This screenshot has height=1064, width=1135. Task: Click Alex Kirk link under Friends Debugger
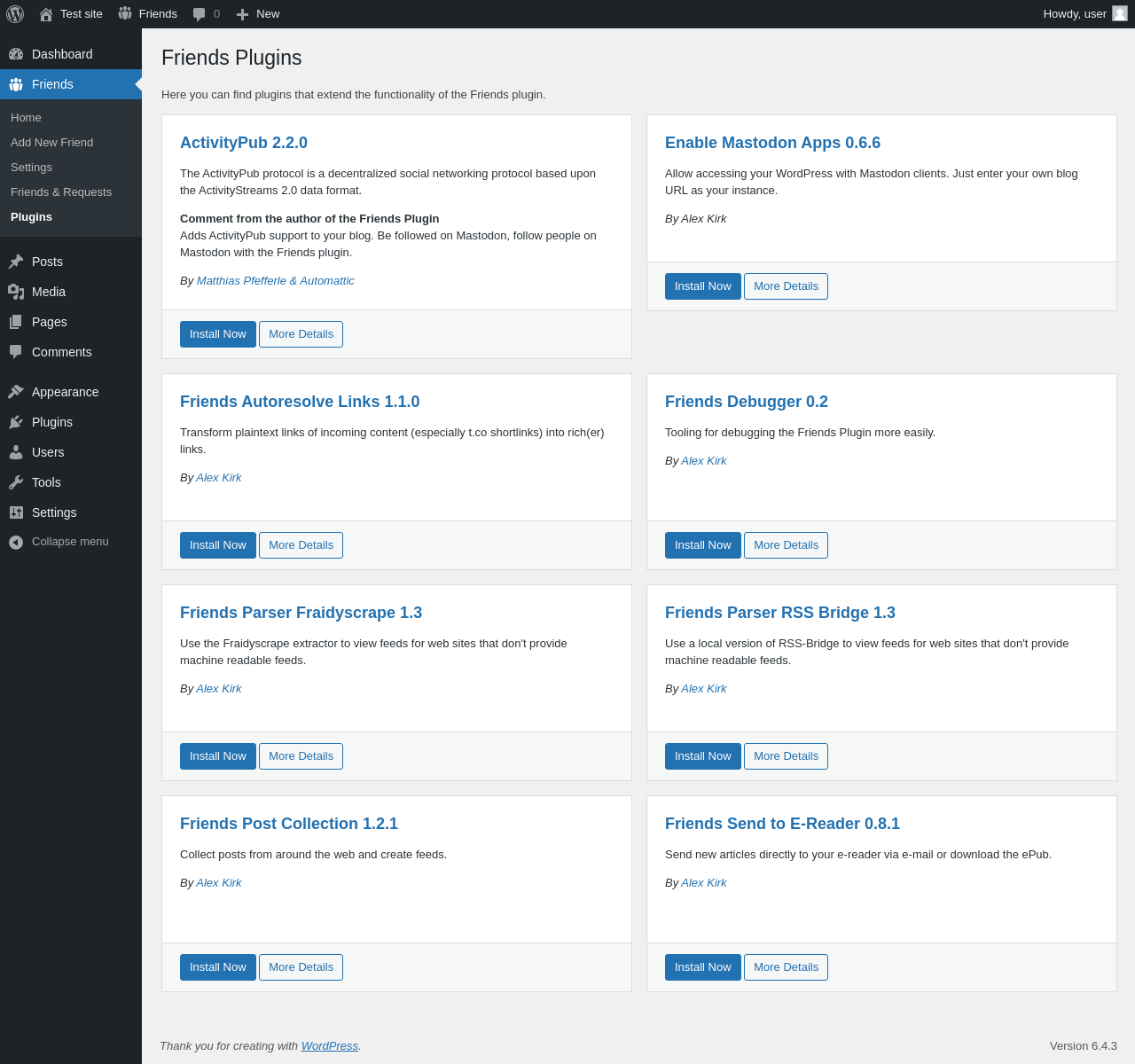(x=704, y=461)
